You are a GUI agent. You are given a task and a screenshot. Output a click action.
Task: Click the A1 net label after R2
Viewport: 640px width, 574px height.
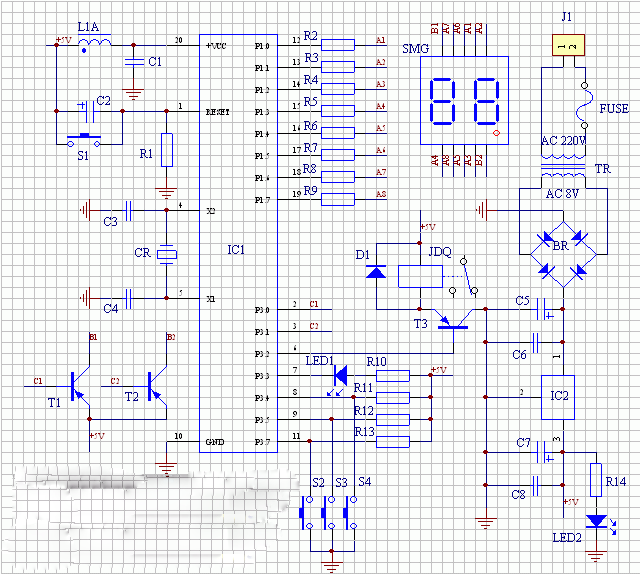pyautogui.click(x=380, y=40)
